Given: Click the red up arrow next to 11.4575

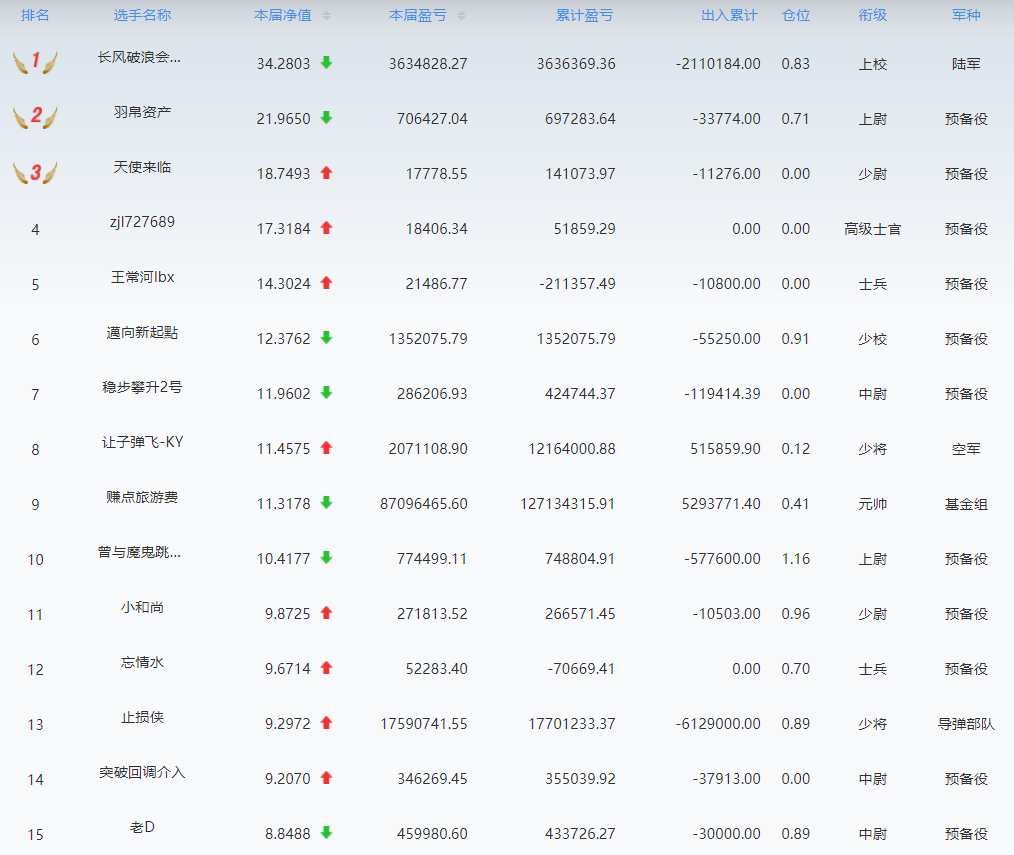Looking at the screenshot, I should [x=327, y=448].
